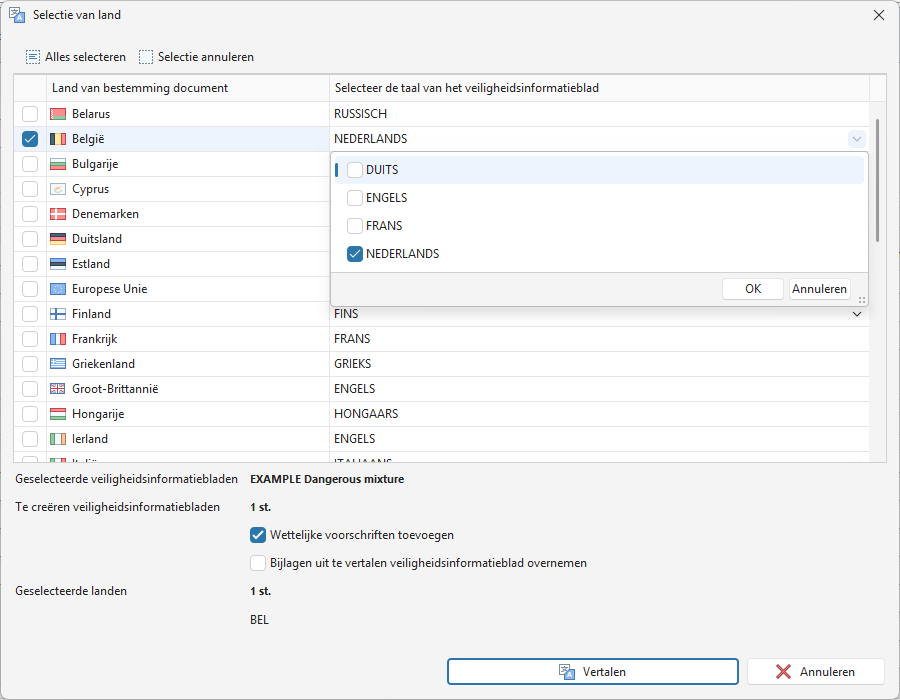
Task: Click the translate icon in the title bar
Action: pyautogui.click(x=17, y=15)
